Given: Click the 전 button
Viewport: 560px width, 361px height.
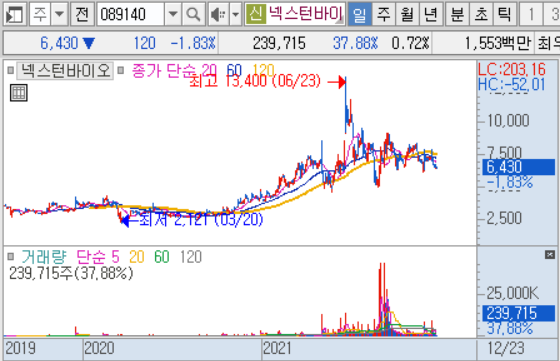Looking at the screenshot, I should [82, 14].
